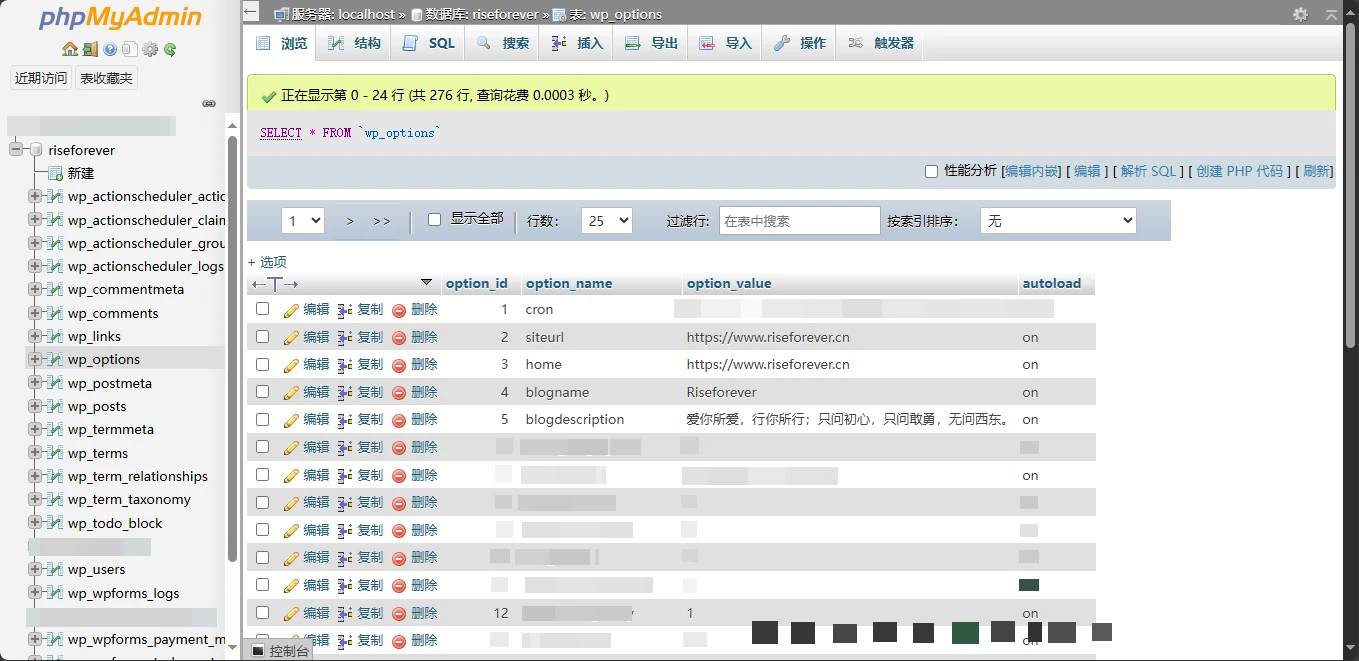Click pencil edit icon in blogname row
This screenshot has height=661, width=1359.
coord(291,393)
